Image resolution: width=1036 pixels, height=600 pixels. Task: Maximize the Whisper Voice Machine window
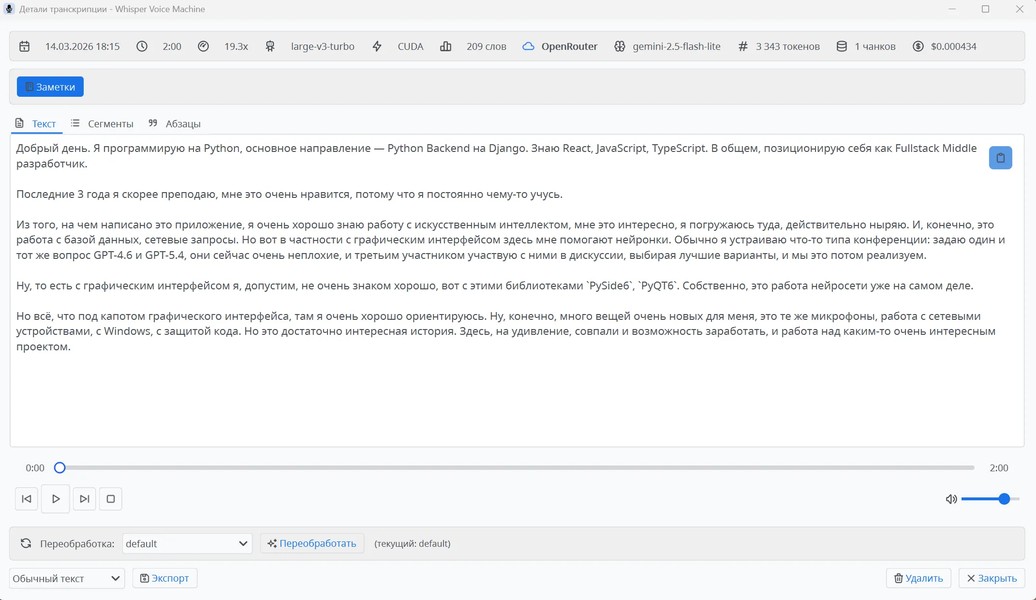click(985, 9)
